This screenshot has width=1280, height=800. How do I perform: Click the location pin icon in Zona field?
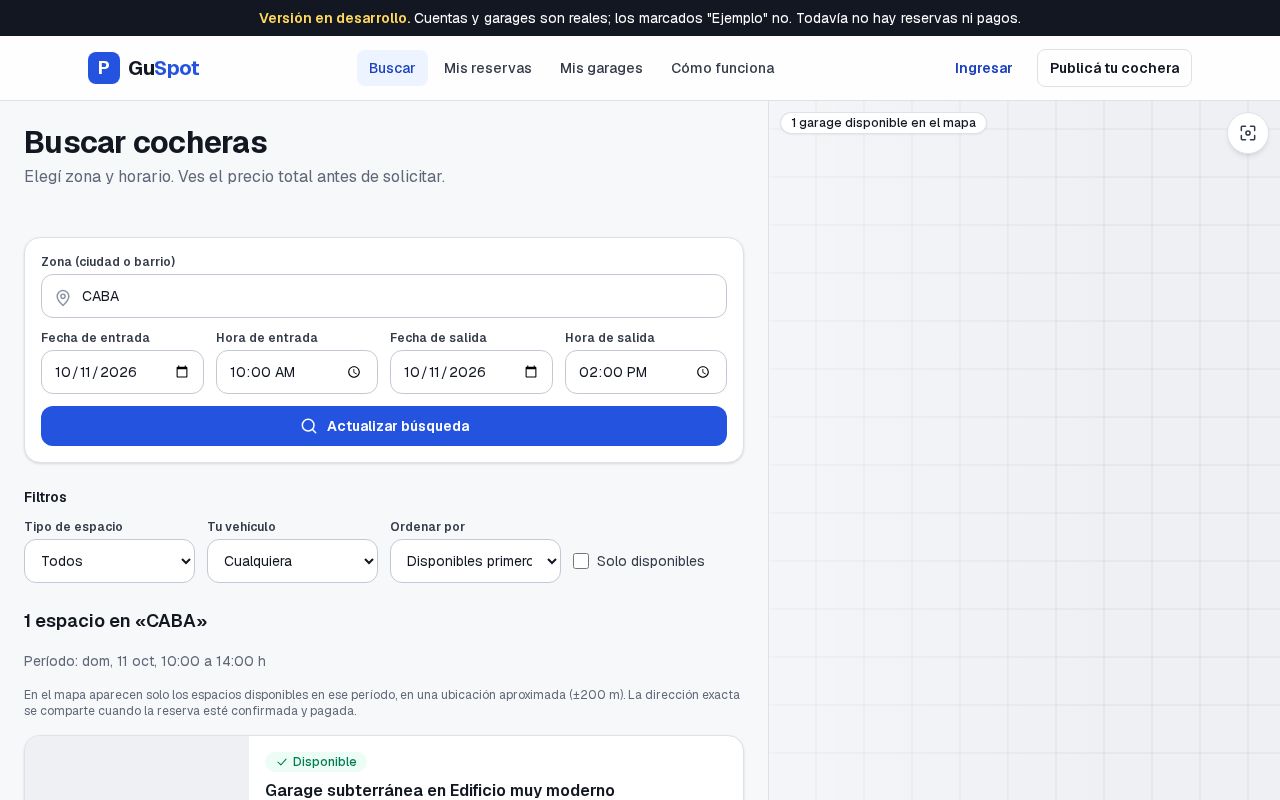point(63,297)
